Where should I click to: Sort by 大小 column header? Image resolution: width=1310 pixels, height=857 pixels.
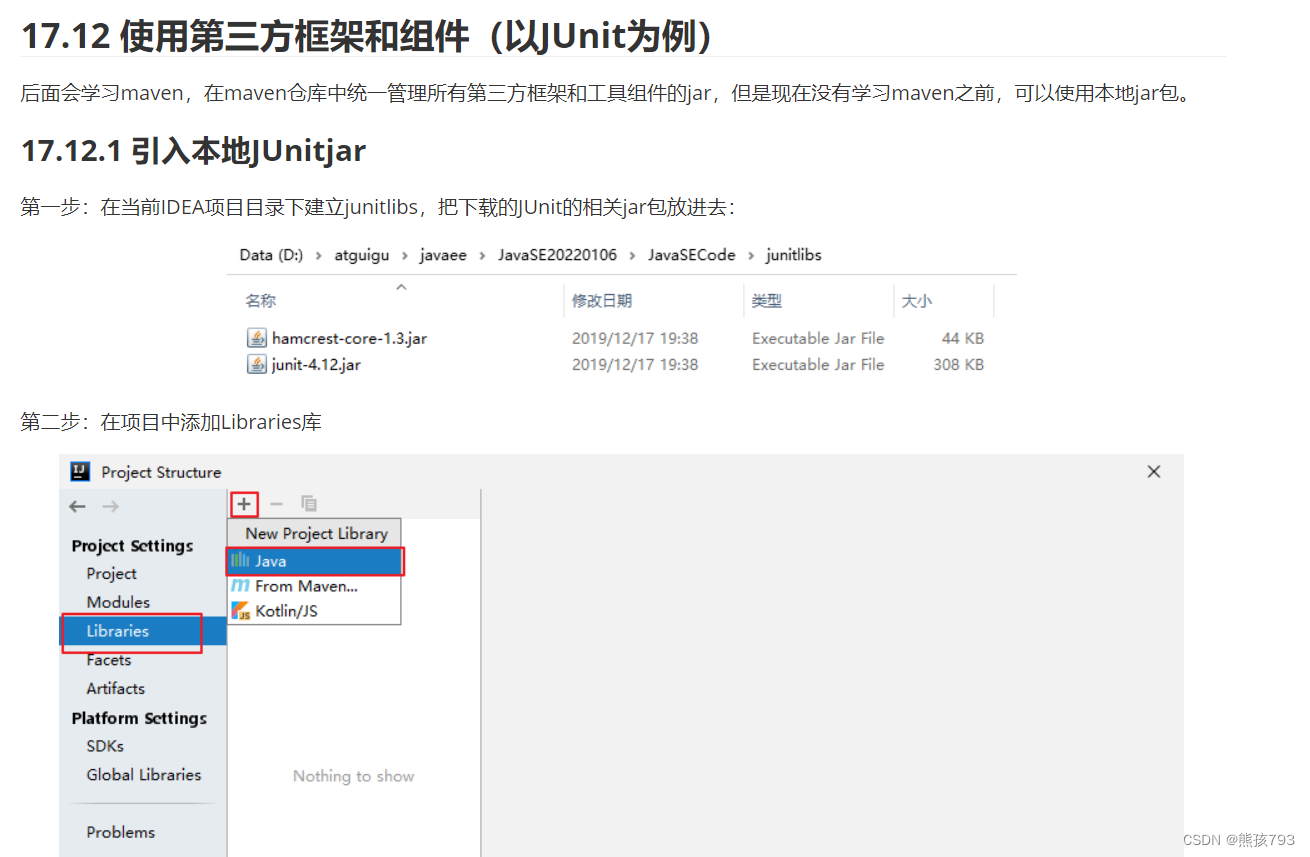pyautogui.click(x=917, y=301)
